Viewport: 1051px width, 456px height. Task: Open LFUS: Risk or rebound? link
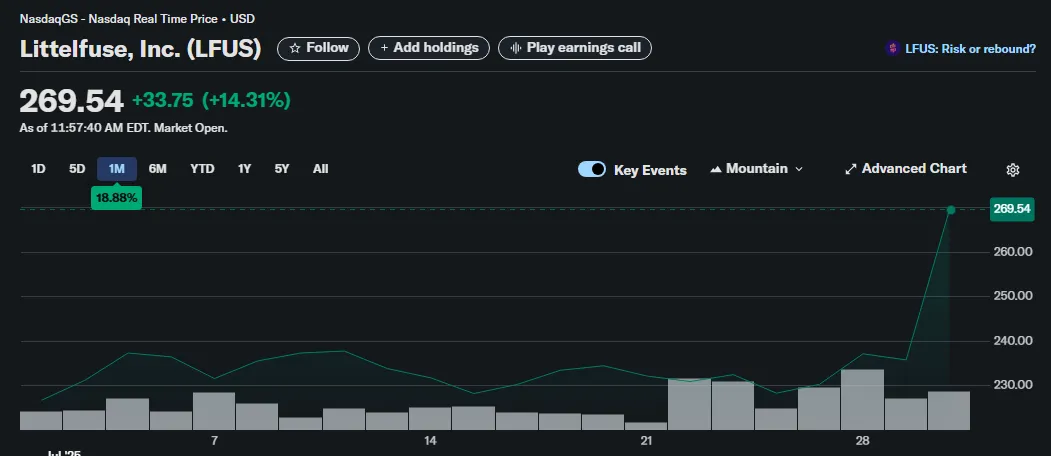pyautogui.click(x=970, y=48)
